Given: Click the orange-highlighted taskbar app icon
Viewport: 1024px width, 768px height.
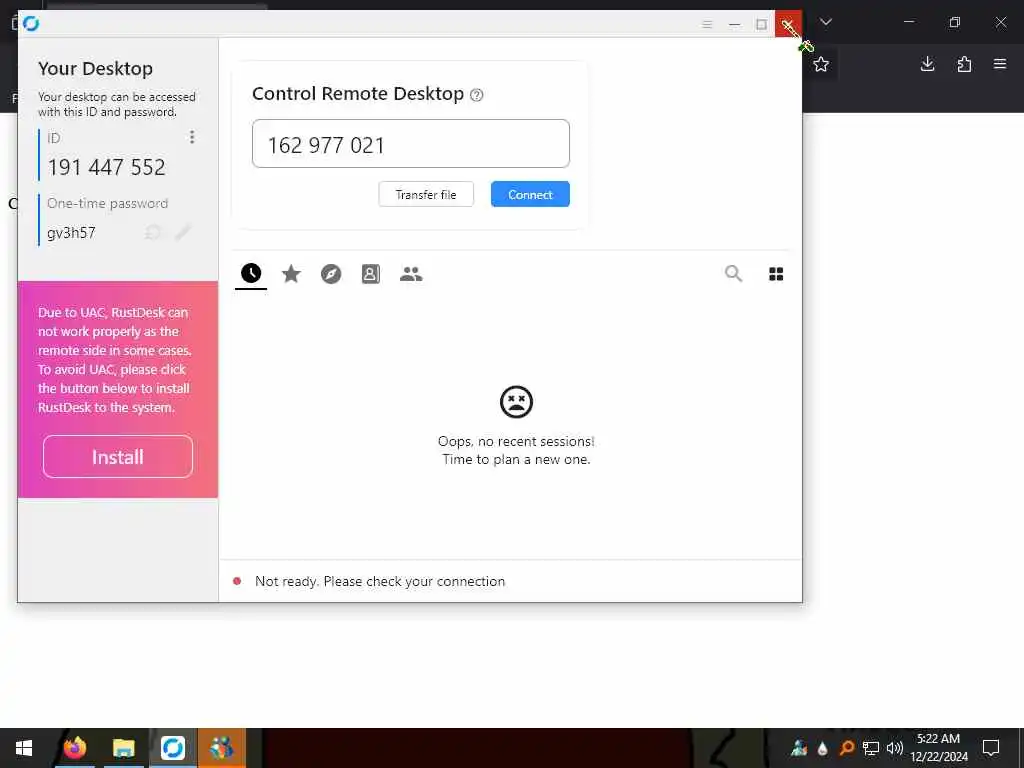Looking at the screenshot, I should click(x=222, y=748).
